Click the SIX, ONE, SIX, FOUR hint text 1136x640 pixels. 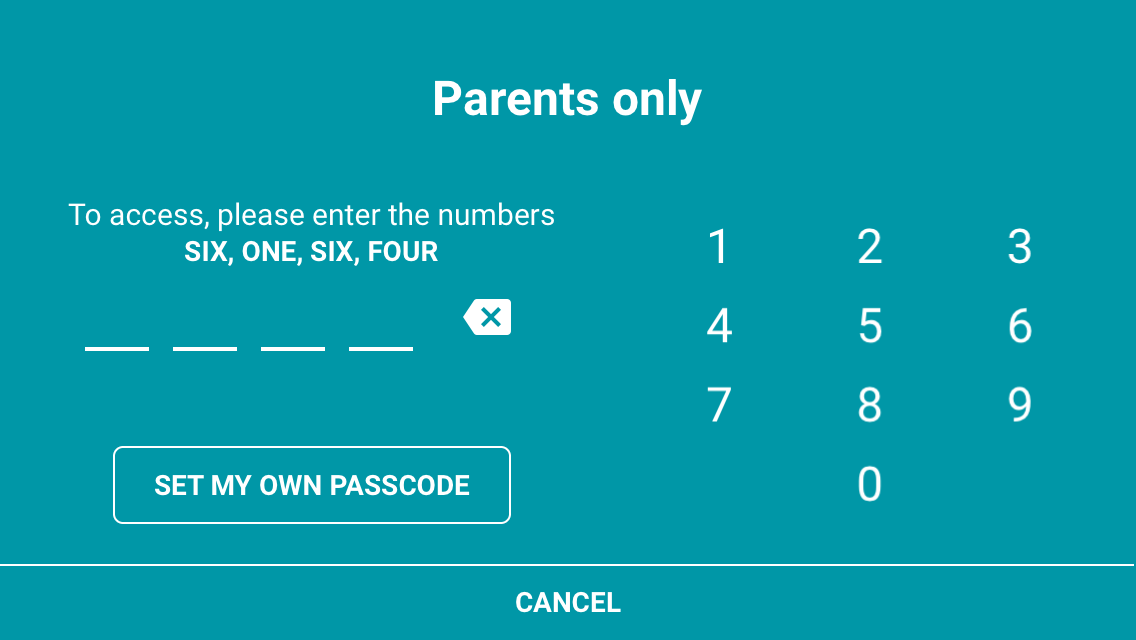tap(310, 251)
